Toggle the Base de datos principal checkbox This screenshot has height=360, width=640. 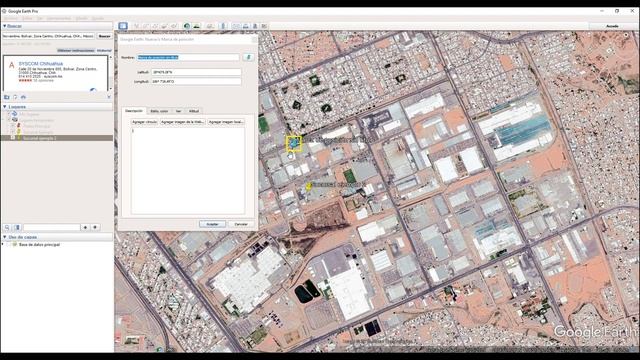tap(8, 244)
